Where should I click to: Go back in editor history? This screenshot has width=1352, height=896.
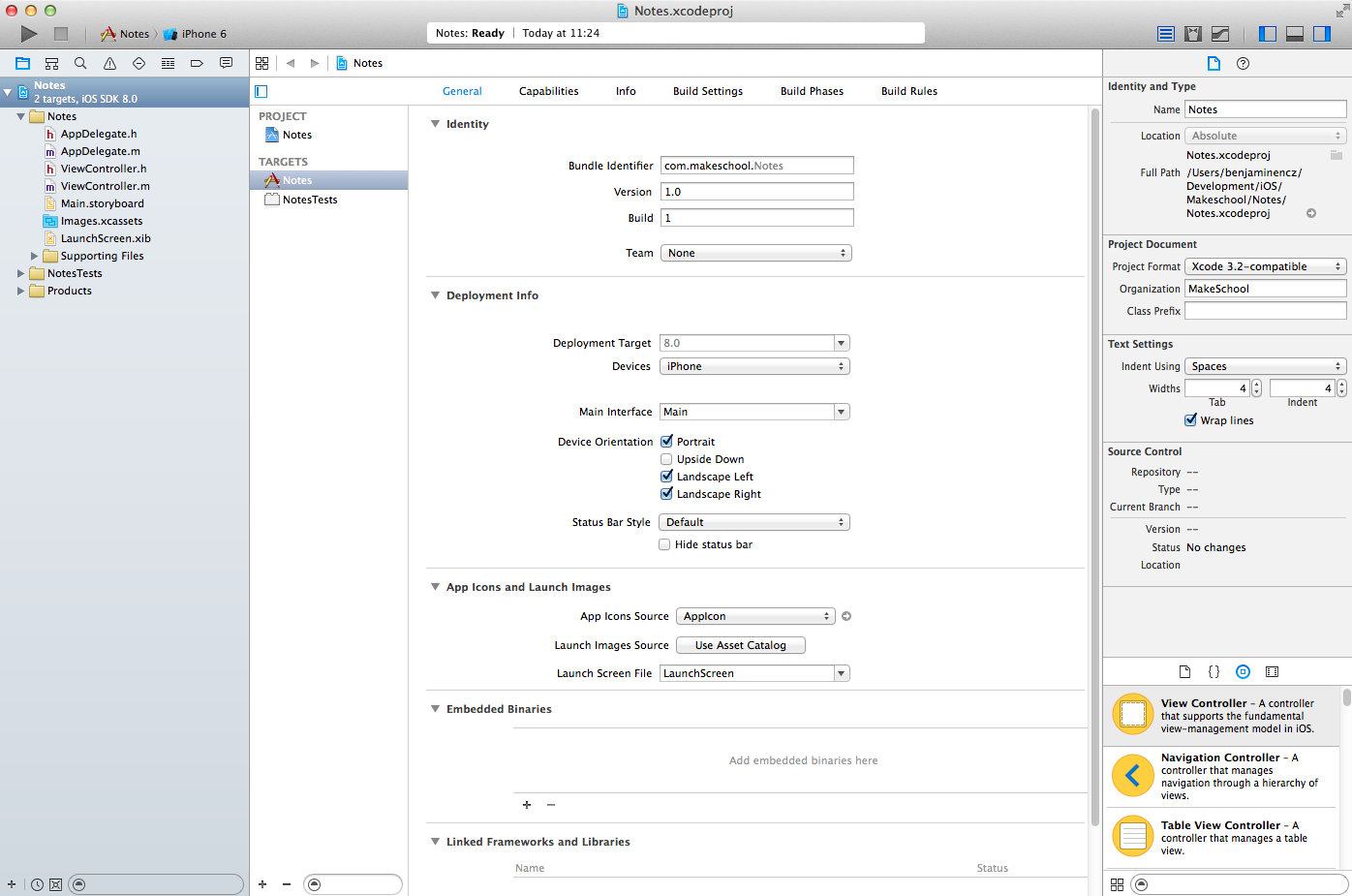click(x=291, y=63)
